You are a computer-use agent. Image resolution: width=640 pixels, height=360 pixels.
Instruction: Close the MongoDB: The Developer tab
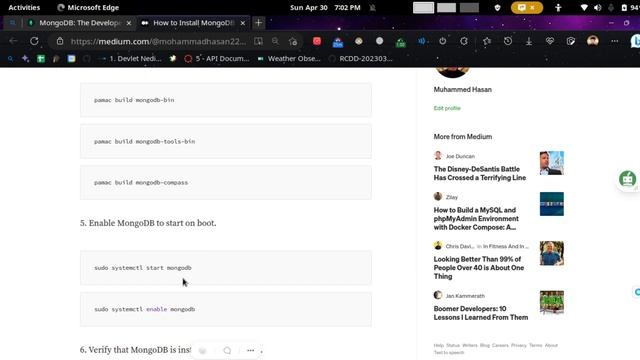pos(129,23)
